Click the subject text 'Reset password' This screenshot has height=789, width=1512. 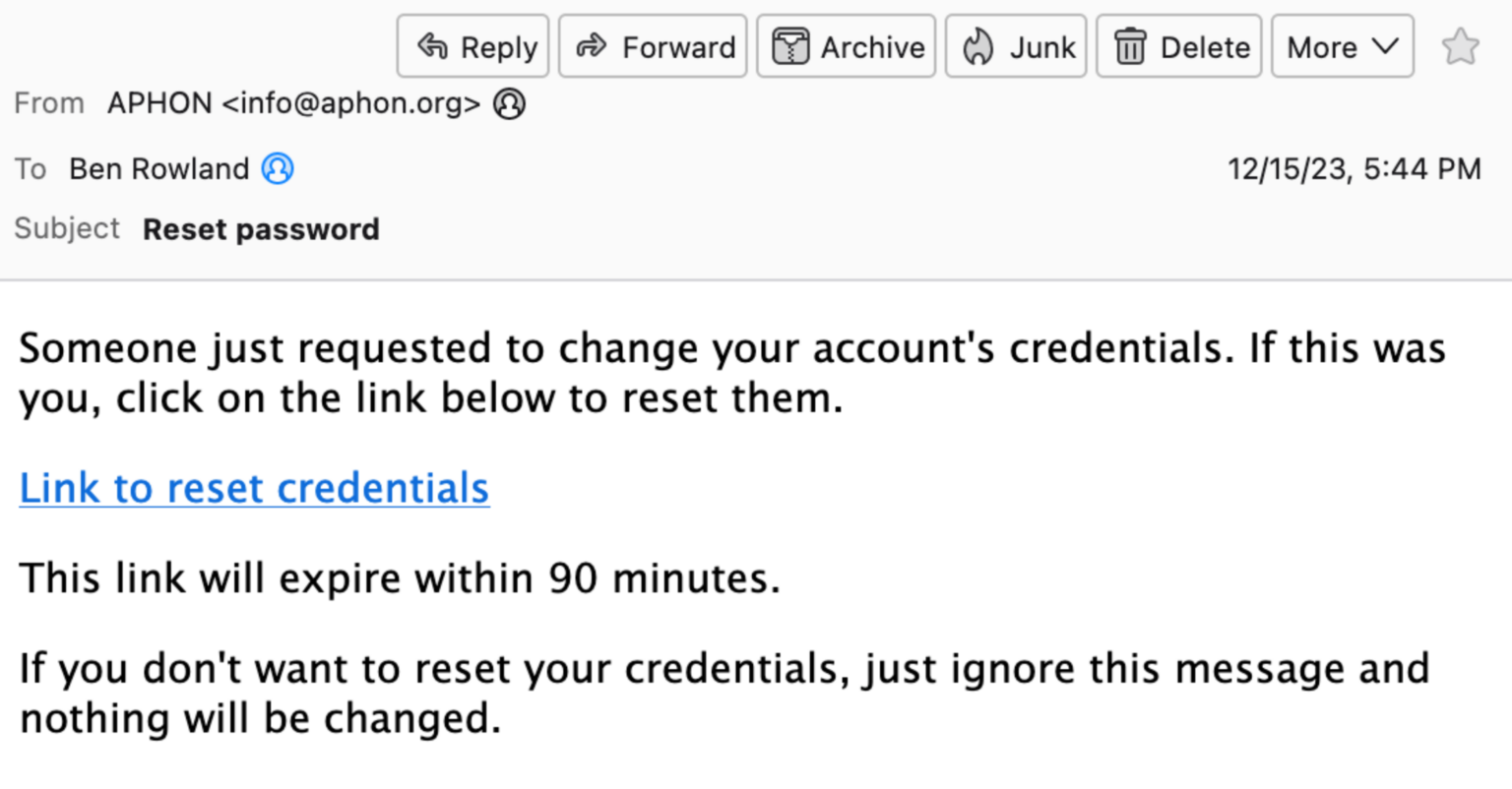coord(261,229)
